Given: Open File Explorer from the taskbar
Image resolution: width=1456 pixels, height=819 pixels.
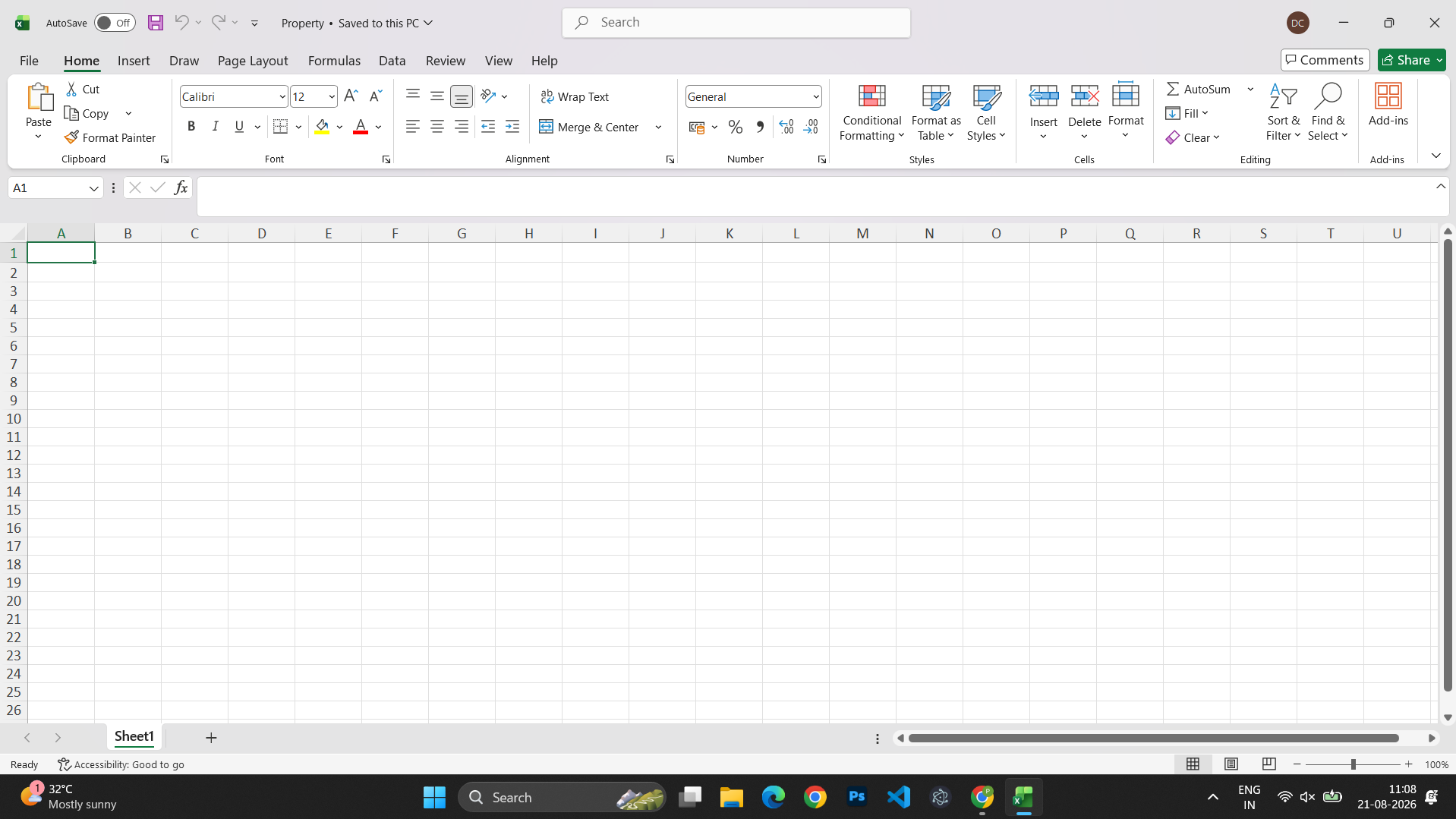Looking at the screenshot, I should pyautogui.click(x=732, y=798).
